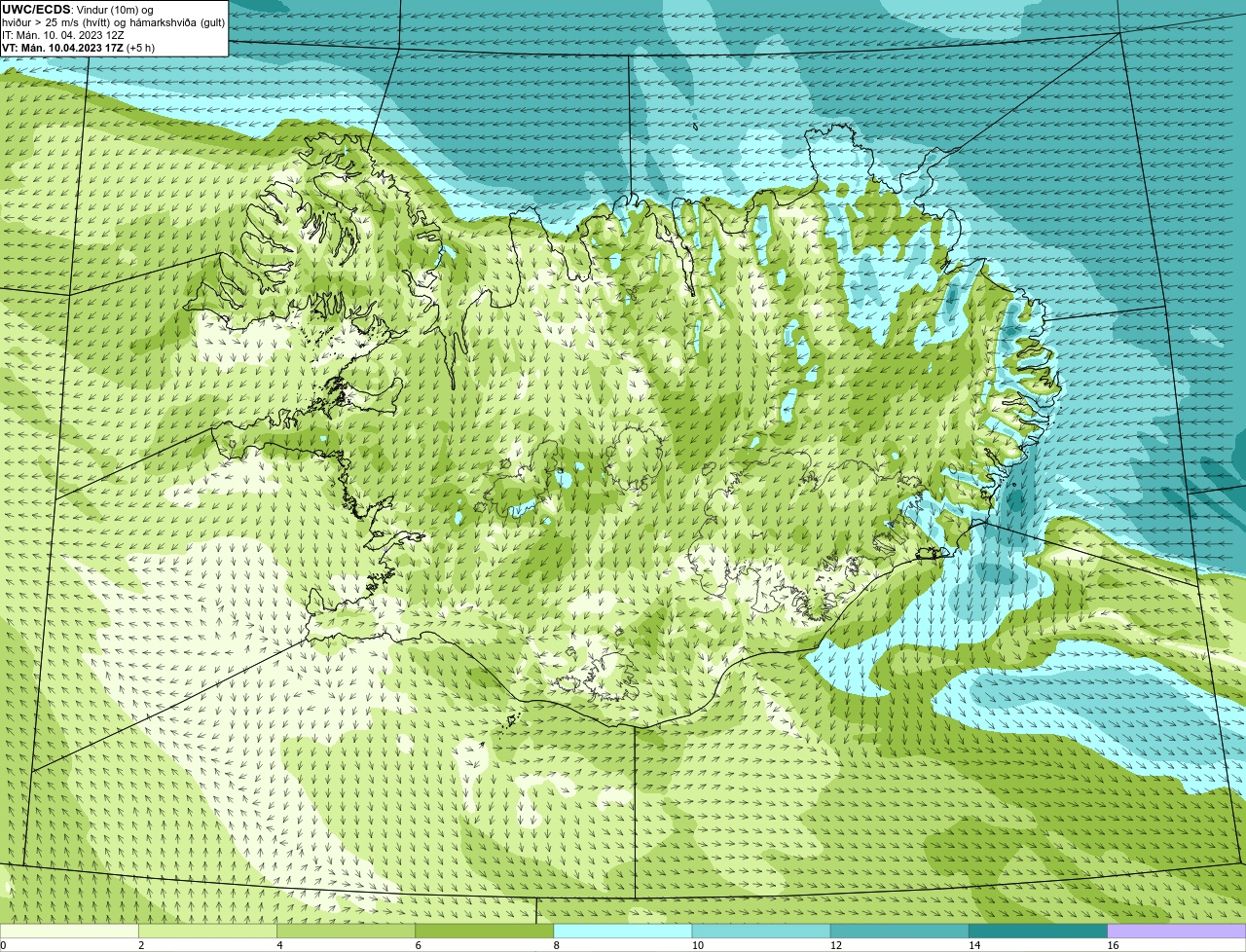Click the legend scale label '0'
Screen dimensions: 1246x952
(x=3, y=945)
